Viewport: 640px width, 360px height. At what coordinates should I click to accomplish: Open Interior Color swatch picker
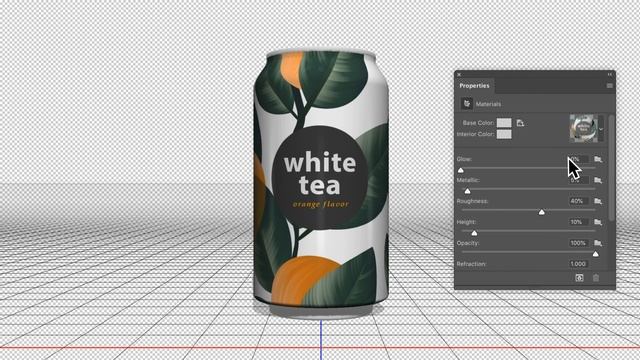(504, 134)
